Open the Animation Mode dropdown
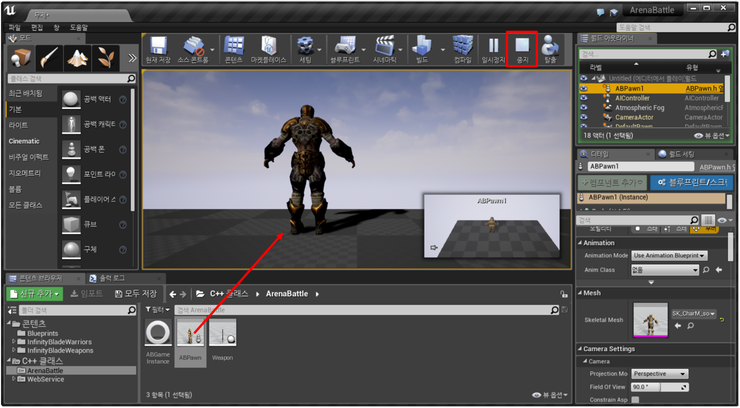This screenshot has width=740, height=408. 669,256
